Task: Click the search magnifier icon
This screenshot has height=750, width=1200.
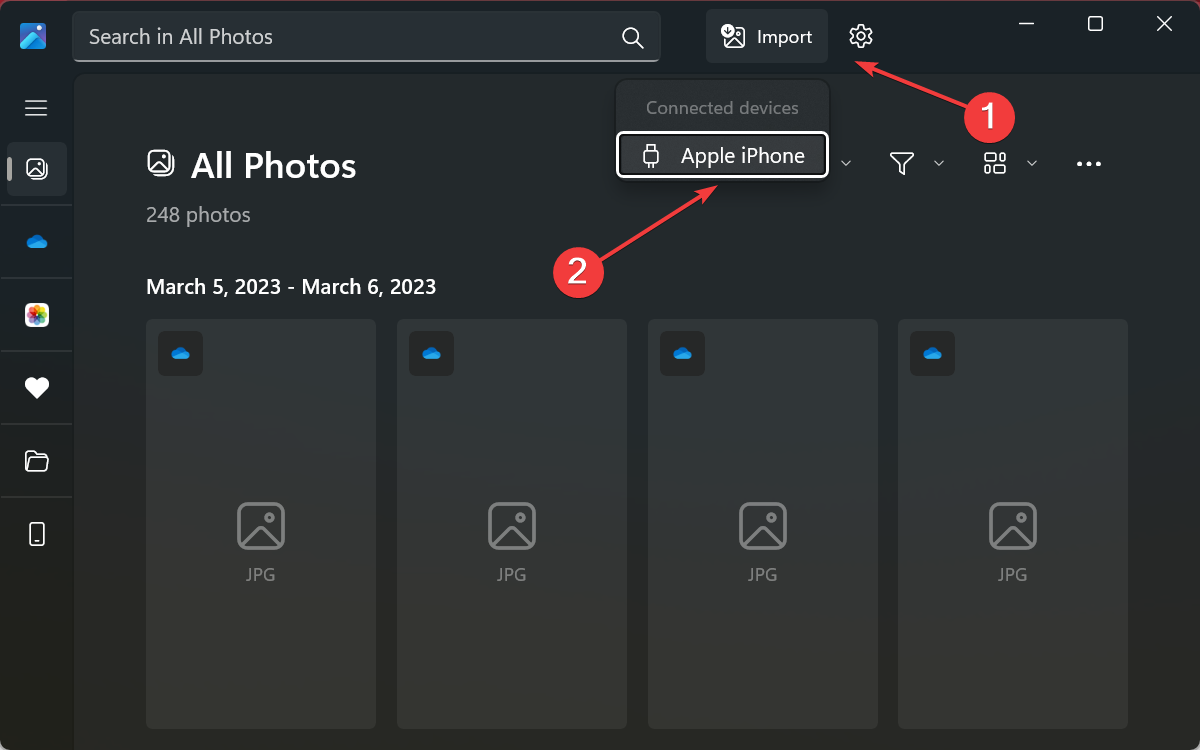Action: pos(632,37)
